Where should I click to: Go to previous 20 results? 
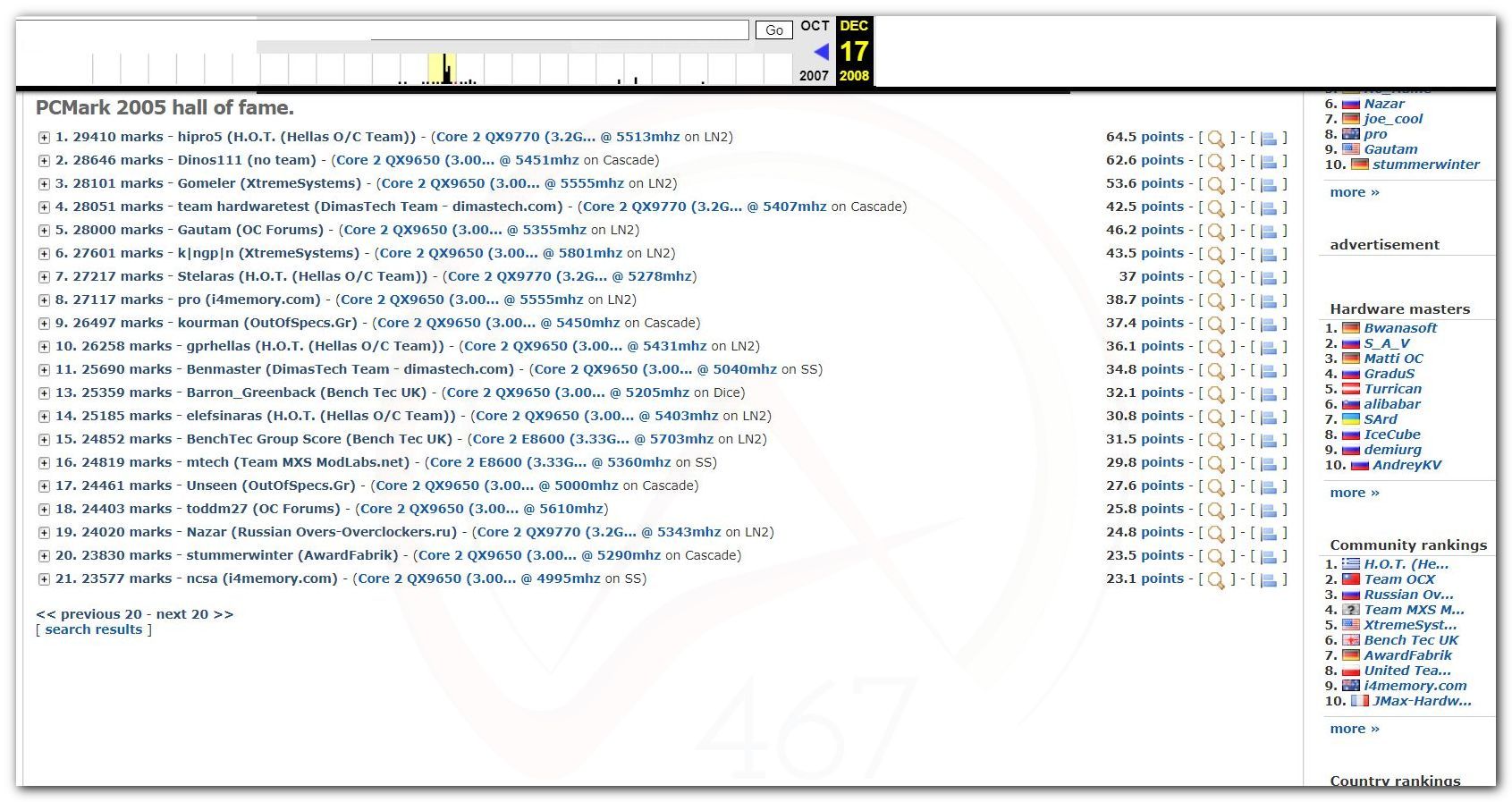(89, 614)
